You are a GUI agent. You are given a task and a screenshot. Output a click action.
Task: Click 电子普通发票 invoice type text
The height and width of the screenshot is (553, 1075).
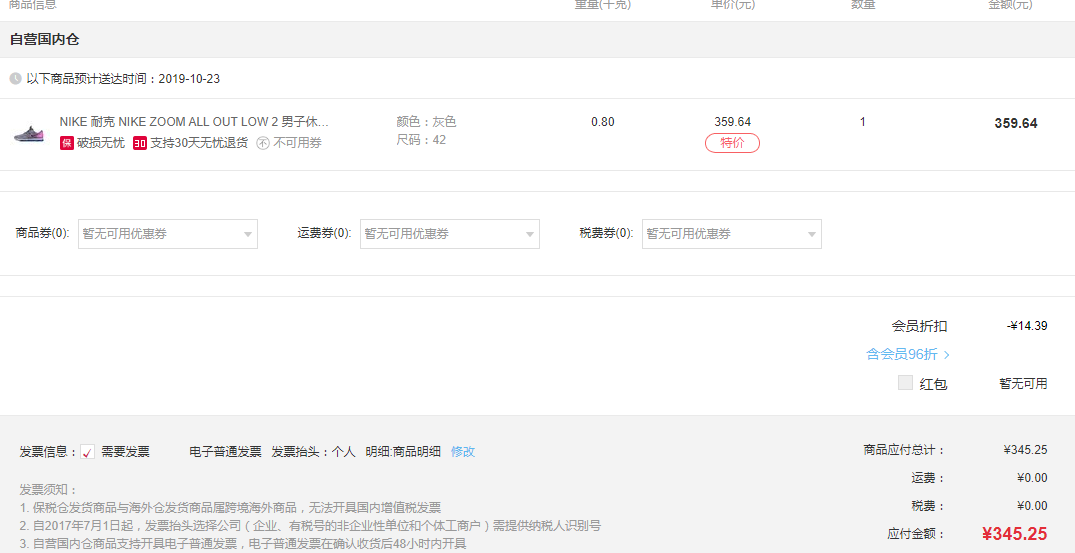(226, 452)
